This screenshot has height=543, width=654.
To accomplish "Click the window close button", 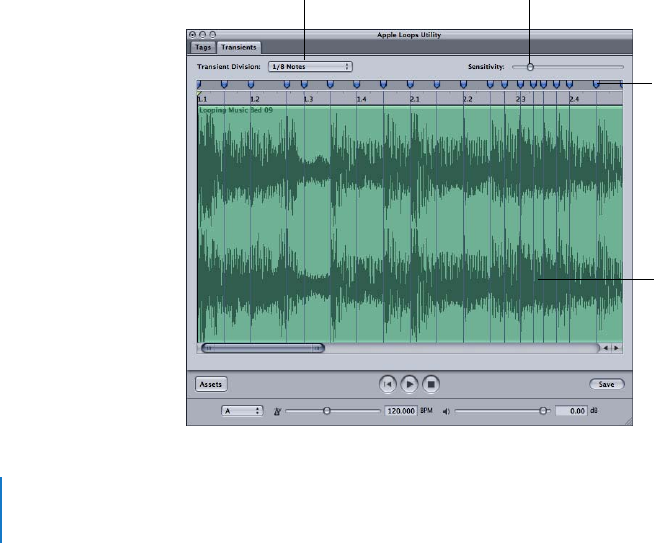I will point(192,35).
